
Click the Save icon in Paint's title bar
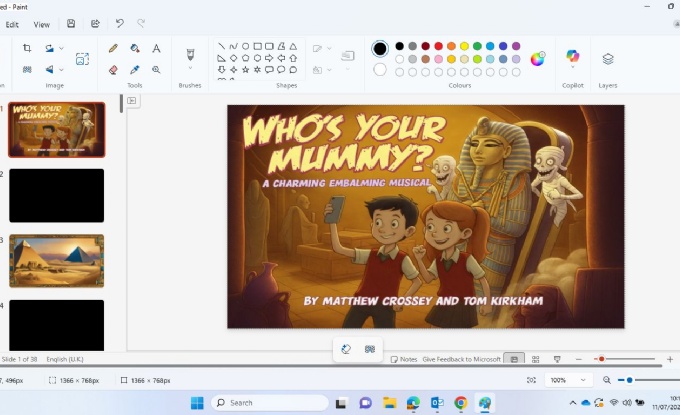71,24
